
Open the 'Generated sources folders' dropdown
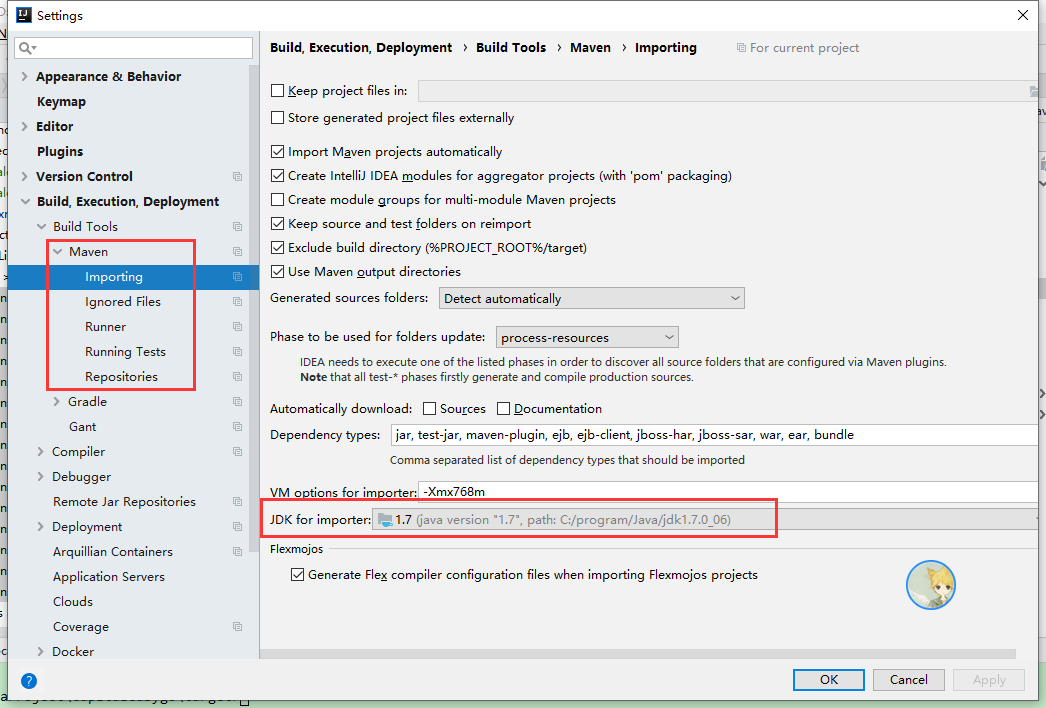tap(735, 298)
